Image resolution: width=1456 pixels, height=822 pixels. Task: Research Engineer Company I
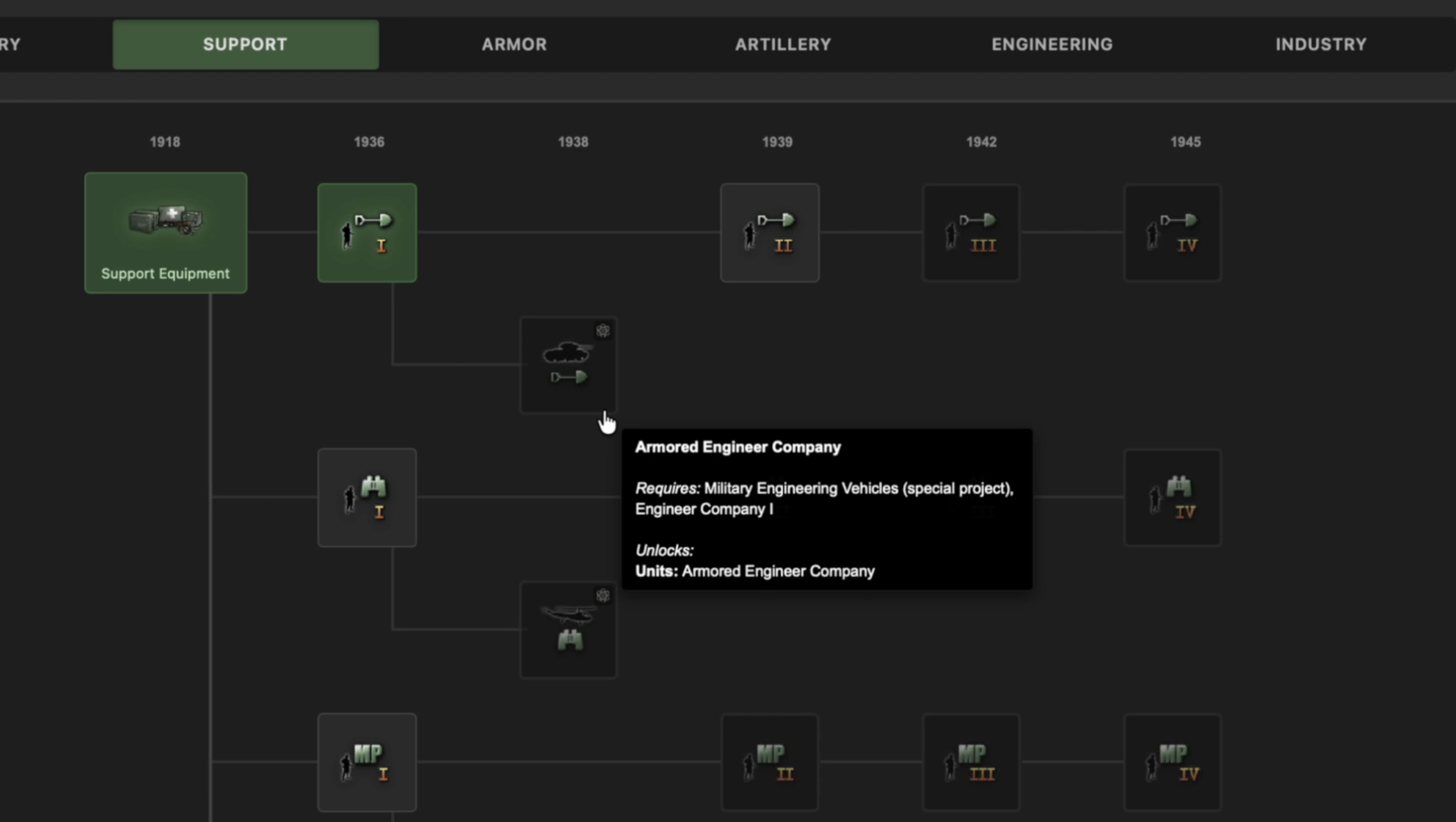click(x=366, y=232)
